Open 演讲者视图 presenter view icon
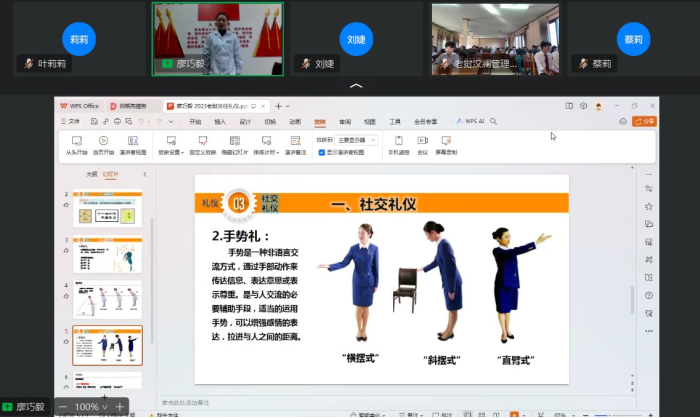The width and height of the screenshot is (700, 418). 132,142
